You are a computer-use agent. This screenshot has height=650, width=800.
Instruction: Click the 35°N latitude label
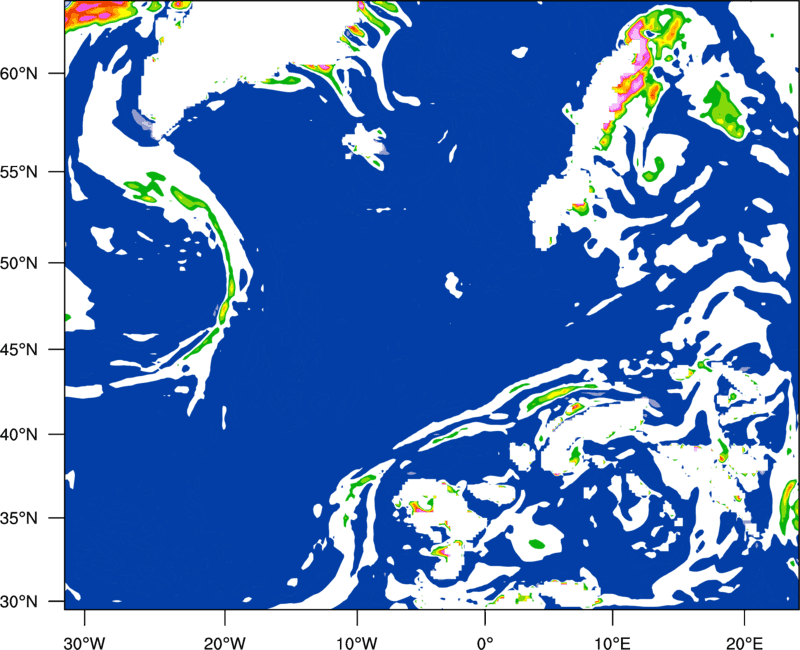tap(19, 518)
